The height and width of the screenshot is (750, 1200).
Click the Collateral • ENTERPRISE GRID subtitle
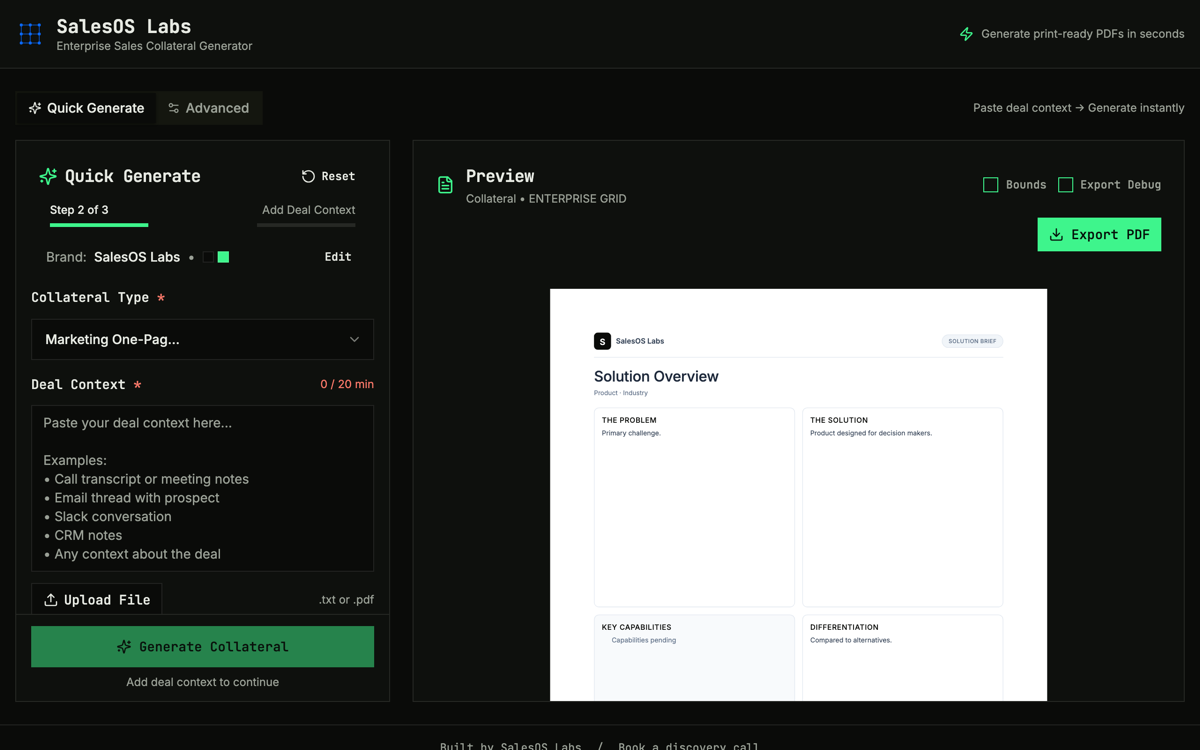point(546,199)
